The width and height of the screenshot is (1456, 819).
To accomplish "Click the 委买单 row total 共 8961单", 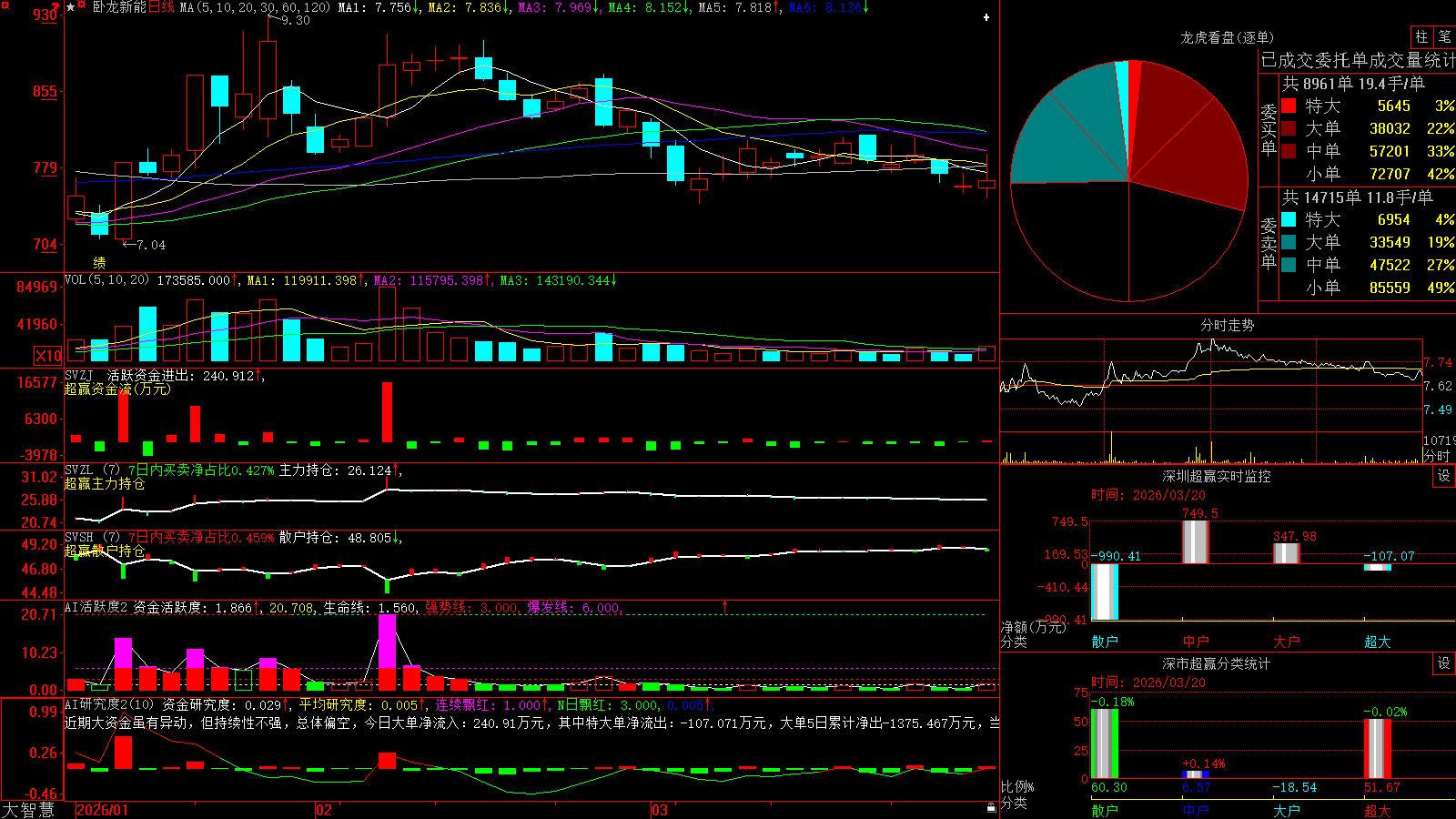I will coord(1353,84).
